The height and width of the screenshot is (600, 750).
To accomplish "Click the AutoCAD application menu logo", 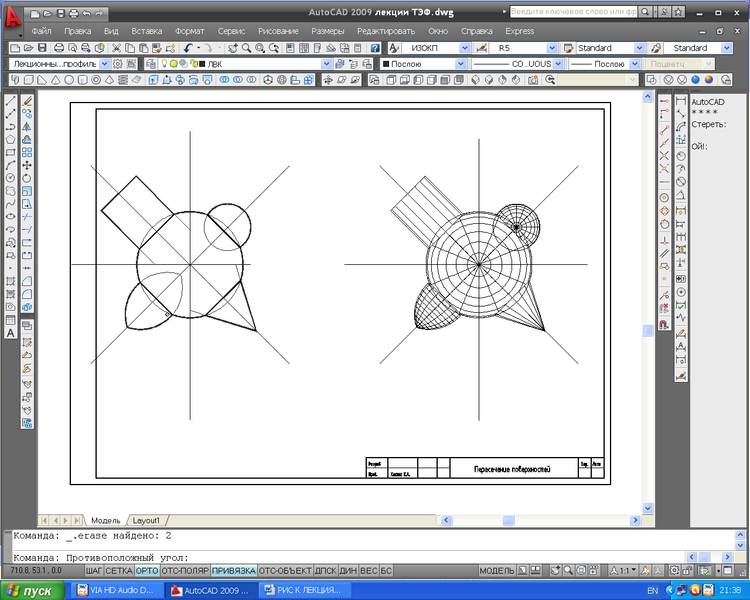I will [13, 18].
